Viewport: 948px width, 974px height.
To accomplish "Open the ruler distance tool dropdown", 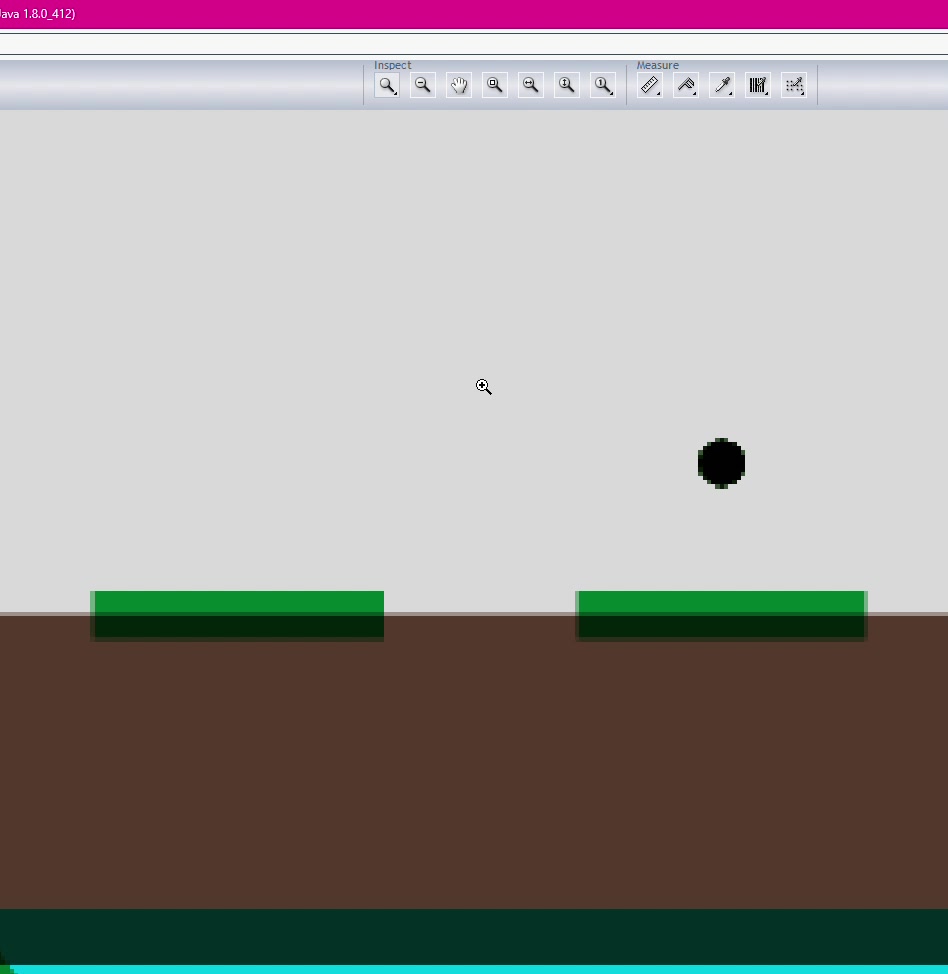I will pos(650,86).
